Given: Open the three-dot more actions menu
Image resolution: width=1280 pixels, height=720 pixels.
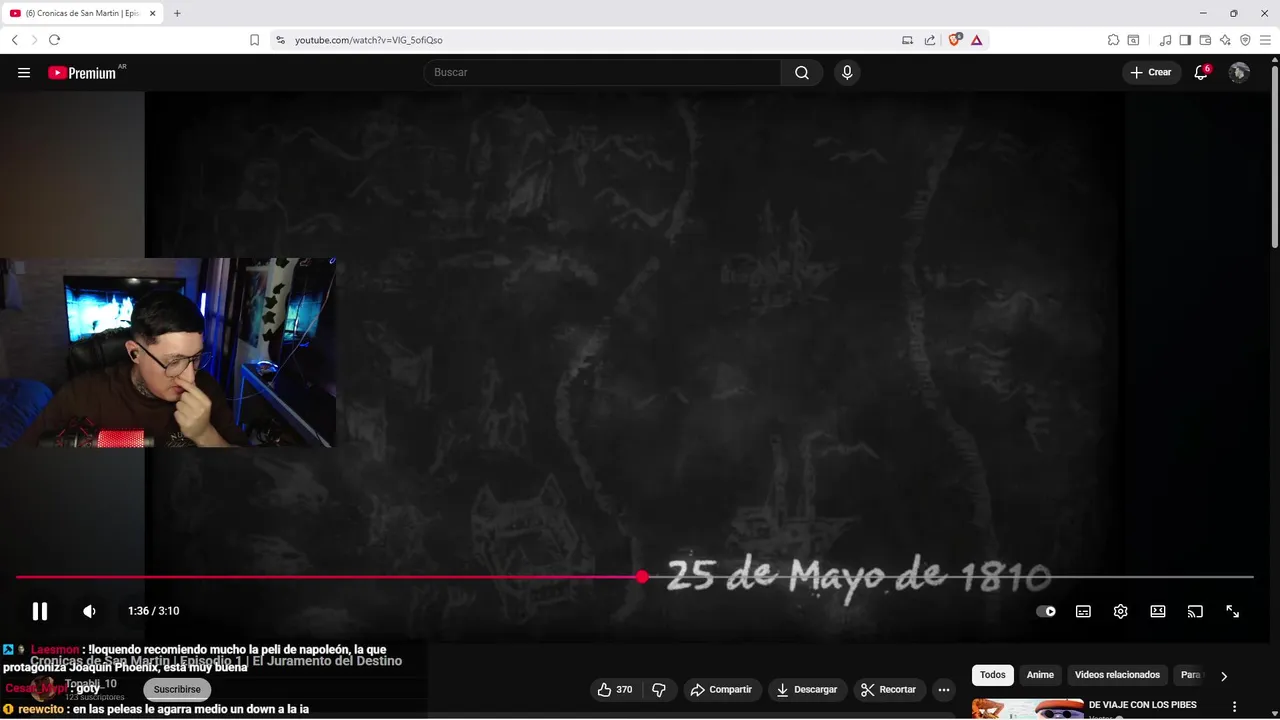Looking at the screenshot, I should click(x=944, y=689).
